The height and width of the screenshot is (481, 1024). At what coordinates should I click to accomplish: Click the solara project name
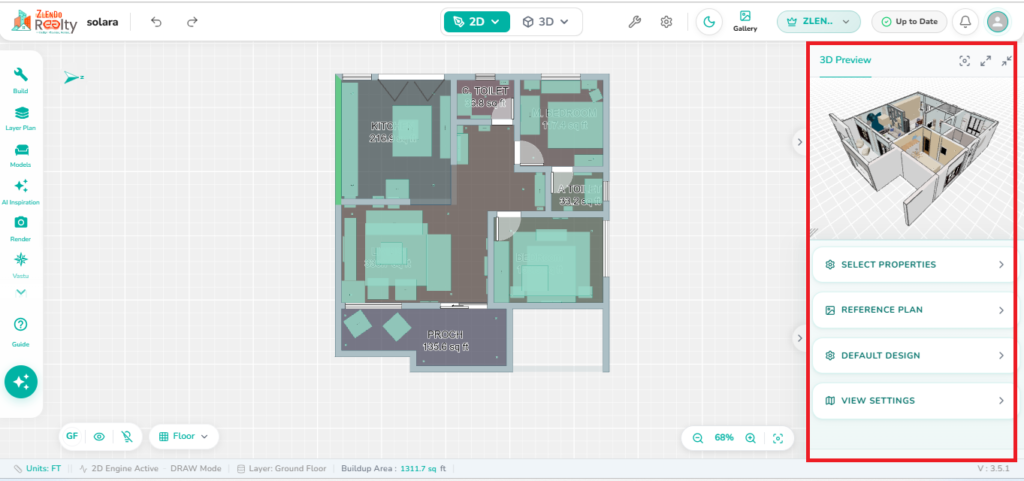[103, 22]
